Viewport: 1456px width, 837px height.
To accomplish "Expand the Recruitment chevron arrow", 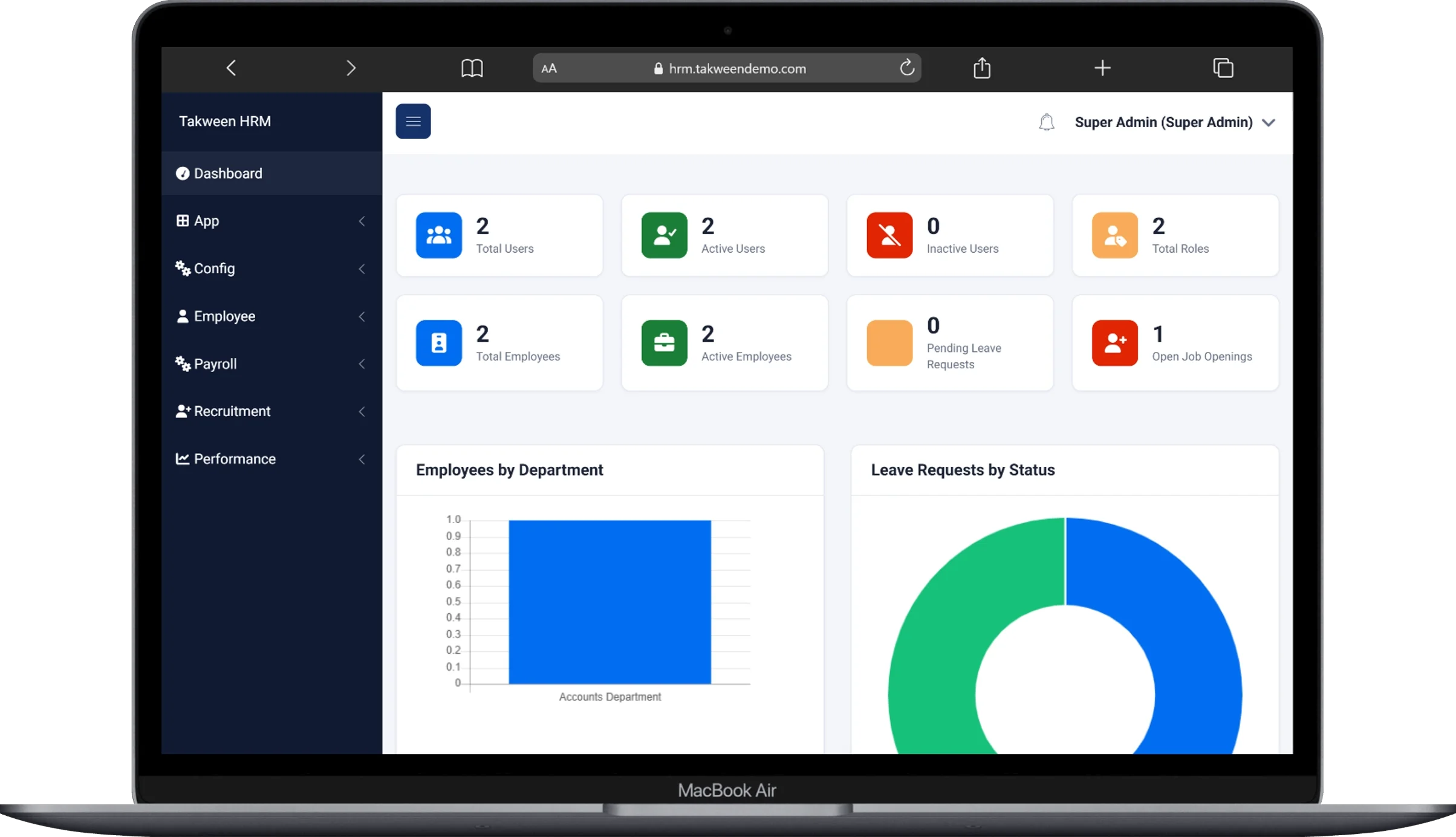I will (x=362, y=412).
